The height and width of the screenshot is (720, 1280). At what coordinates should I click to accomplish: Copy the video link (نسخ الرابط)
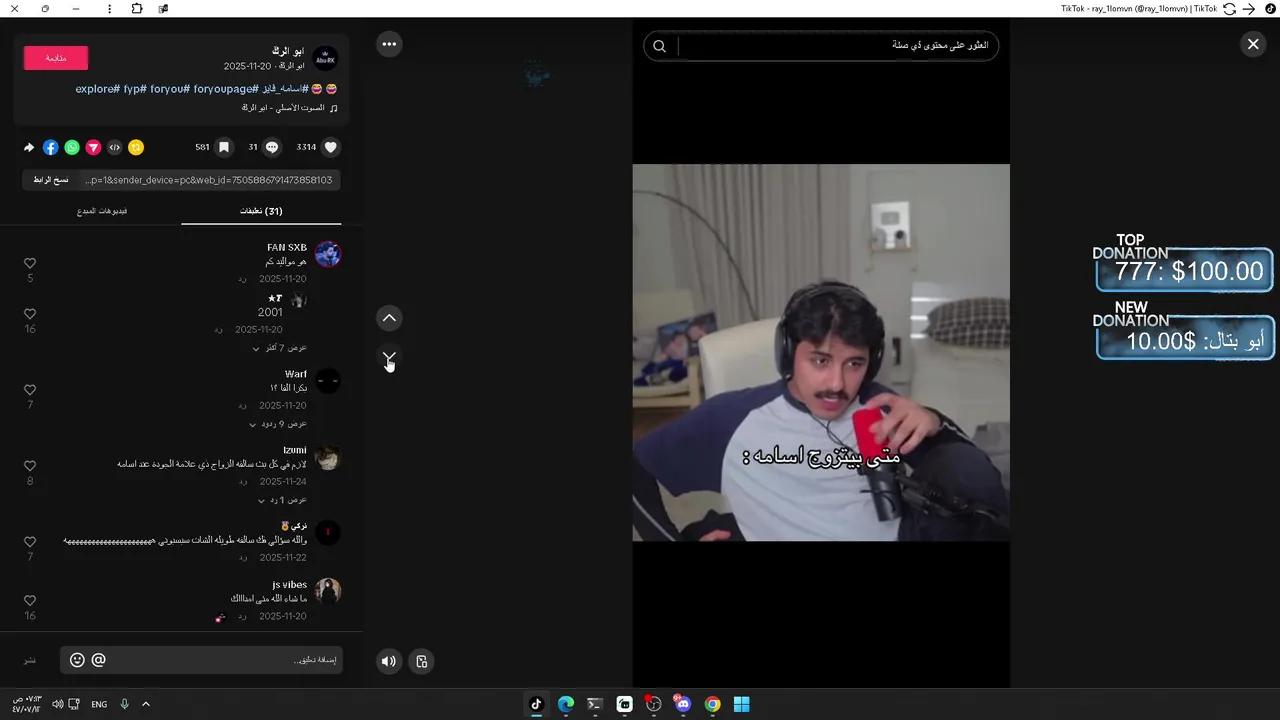coord(51,180)
